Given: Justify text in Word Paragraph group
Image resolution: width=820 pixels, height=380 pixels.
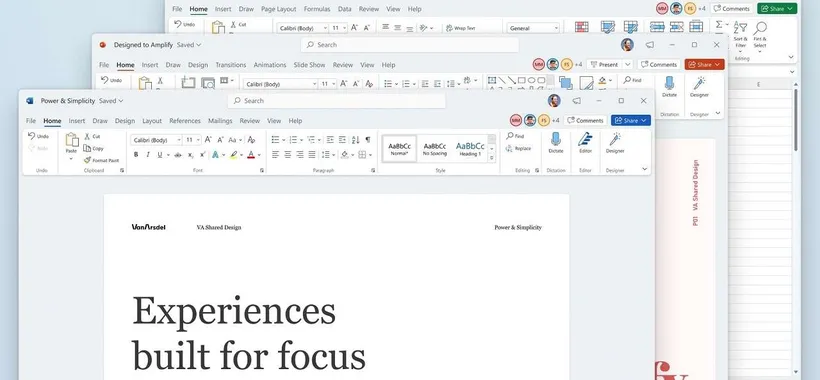Looking at the screenshot, I should coord(312,155).
